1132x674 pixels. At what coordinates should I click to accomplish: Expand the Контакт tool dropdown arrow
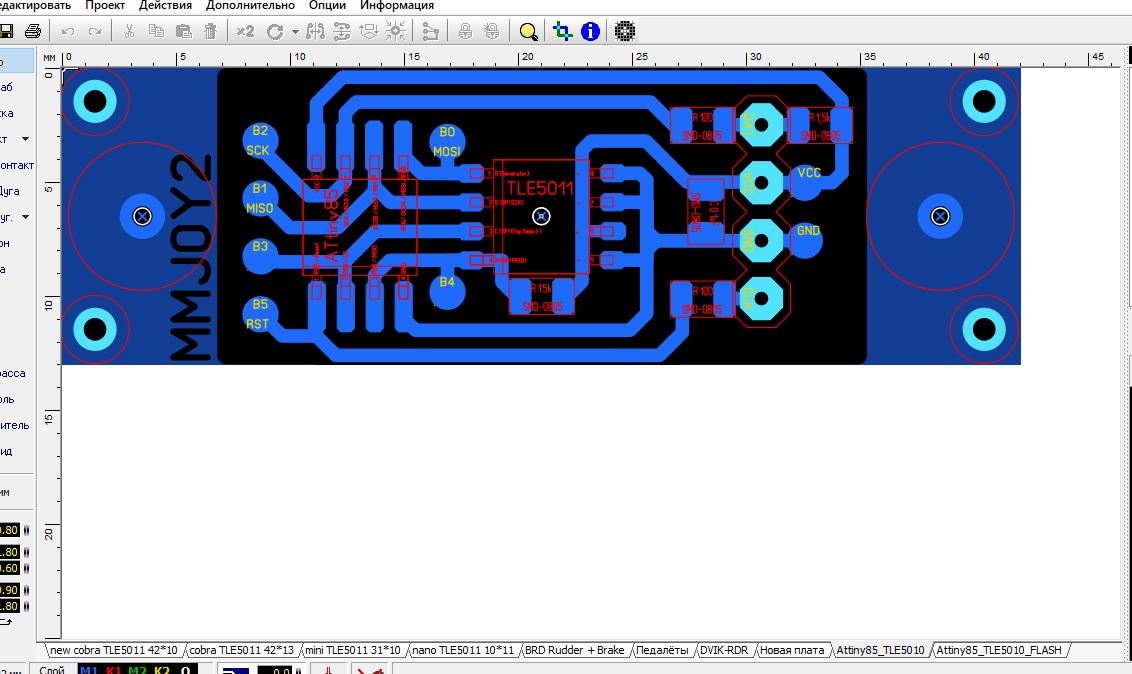coord(25,139)
